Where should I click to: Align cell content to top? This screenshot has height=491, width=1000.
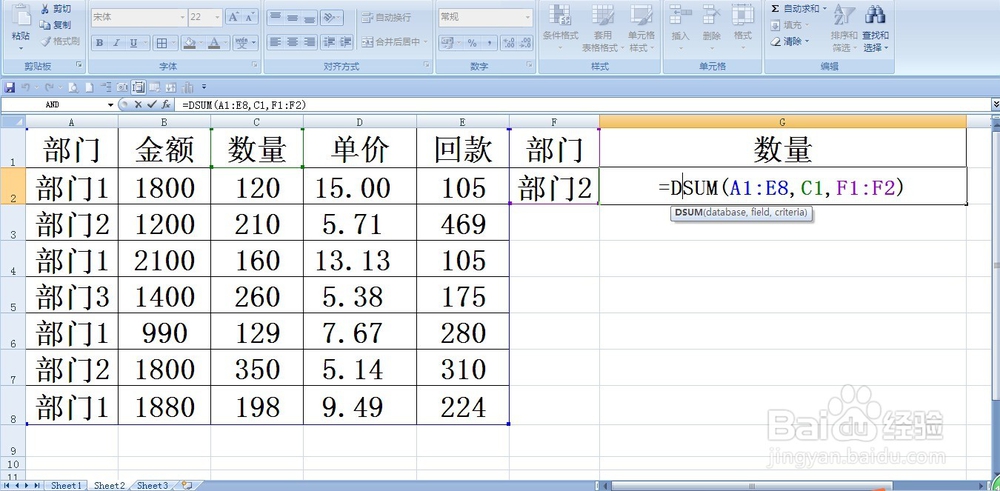[276, 17]
